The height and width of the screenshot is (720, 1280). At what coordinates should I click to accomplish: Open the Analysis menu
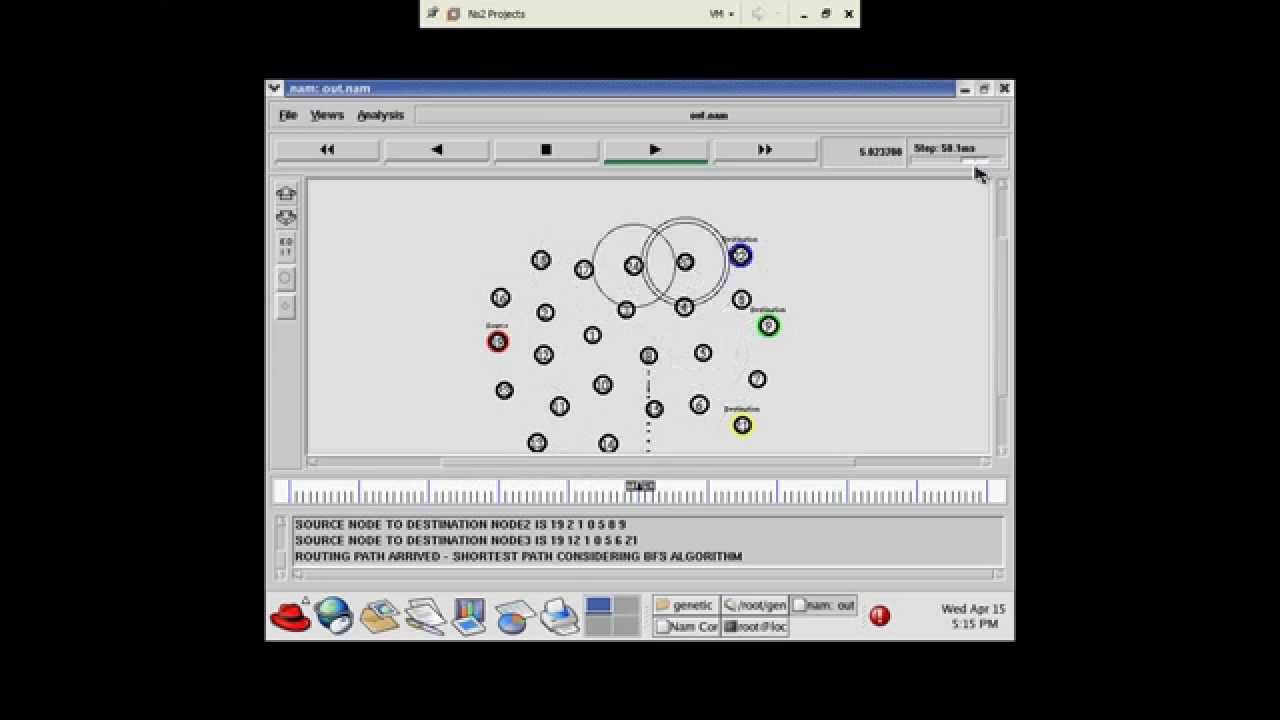381,115
